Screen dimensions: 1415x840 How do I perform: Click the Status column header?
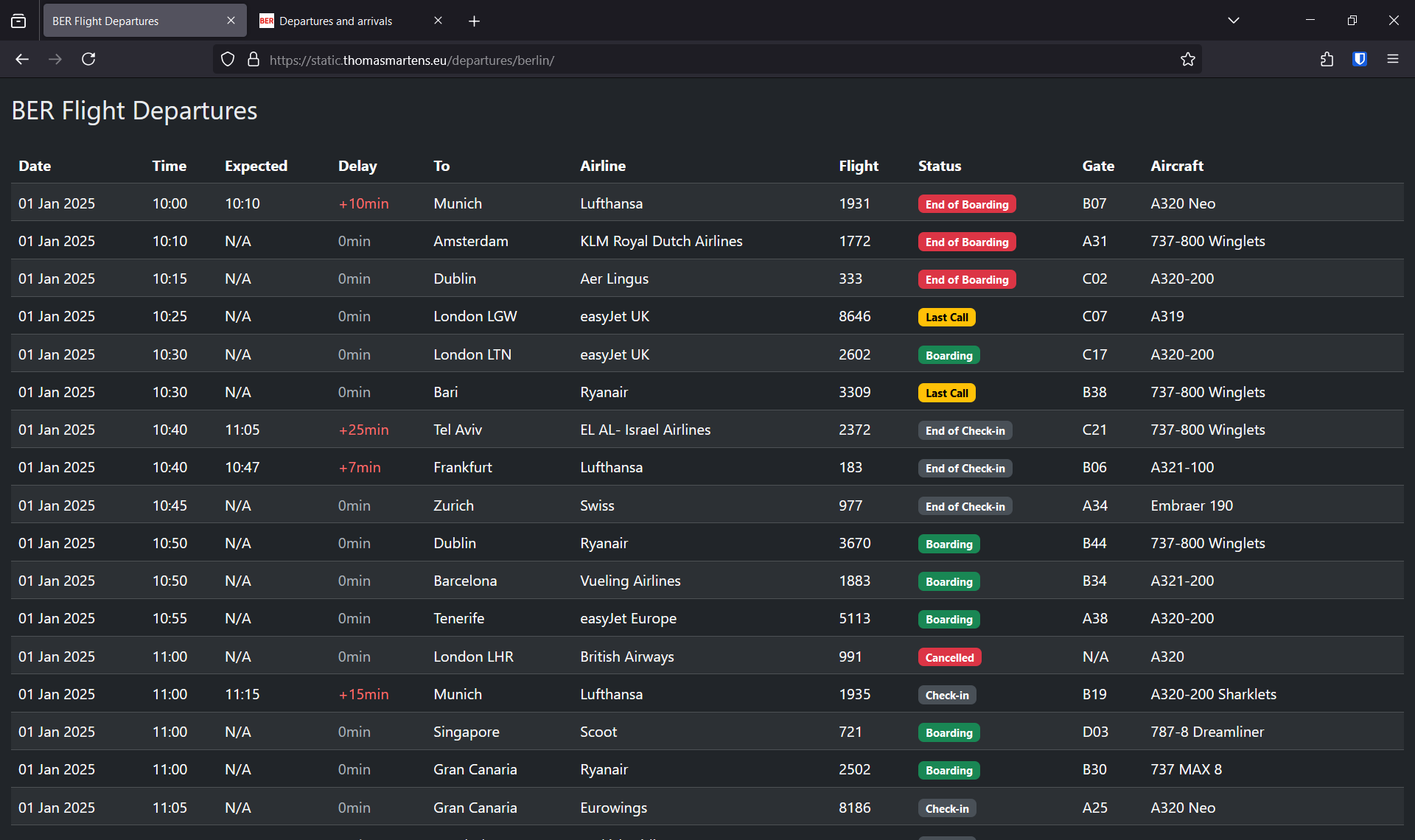pyautogui.click(x=939, y=166)
